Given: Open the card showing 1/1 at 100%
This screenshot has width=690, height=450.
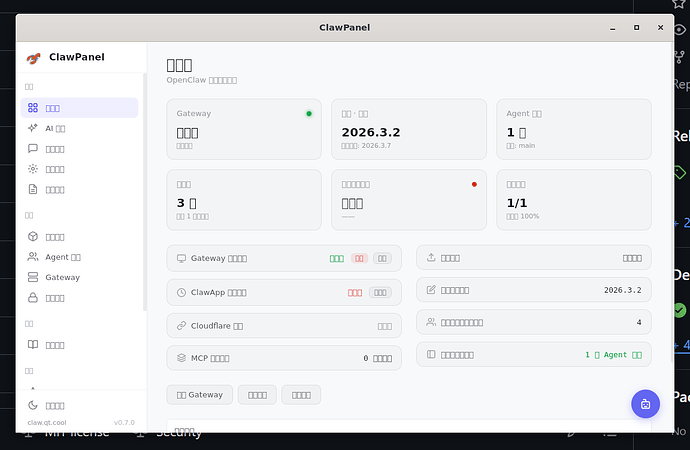Looking at the screenshot, I should [x=574, y=200].
